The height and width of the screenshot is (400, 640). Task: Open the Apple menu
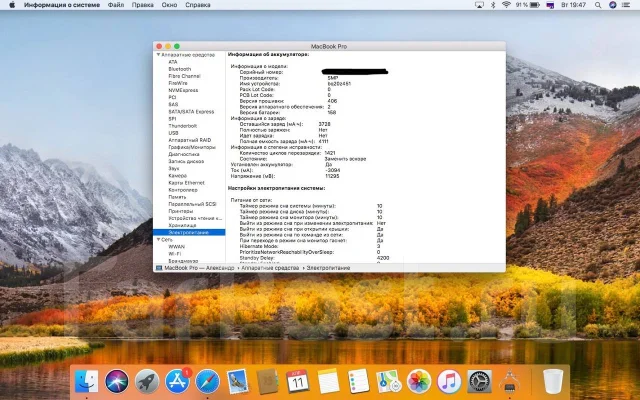[x=12, y=5]
